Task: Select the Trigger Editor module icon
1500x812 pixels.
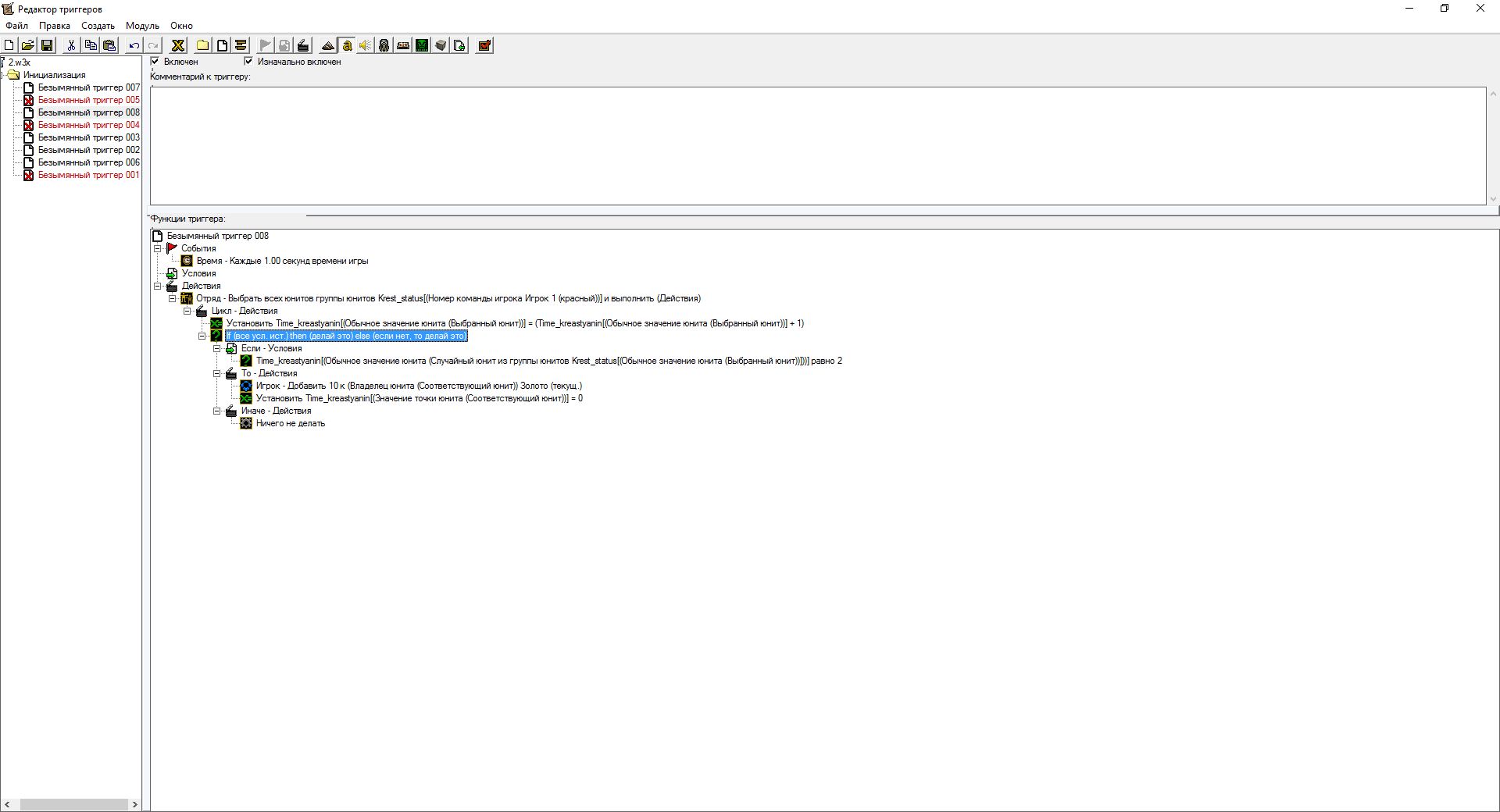Action: coord(347,45)
